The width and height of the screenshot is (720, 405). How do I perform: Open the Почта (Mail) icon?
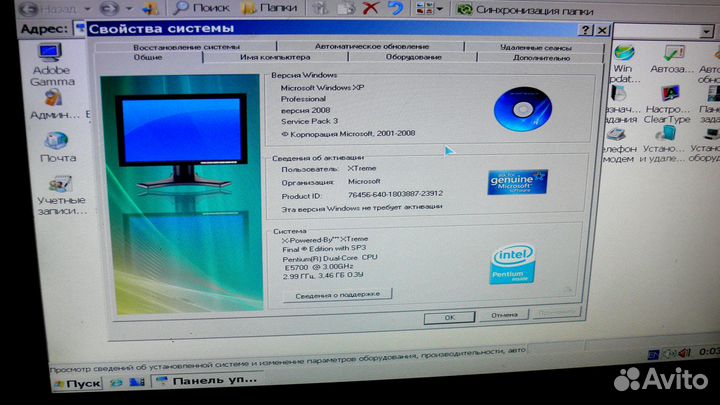click(x=57, y=147)
